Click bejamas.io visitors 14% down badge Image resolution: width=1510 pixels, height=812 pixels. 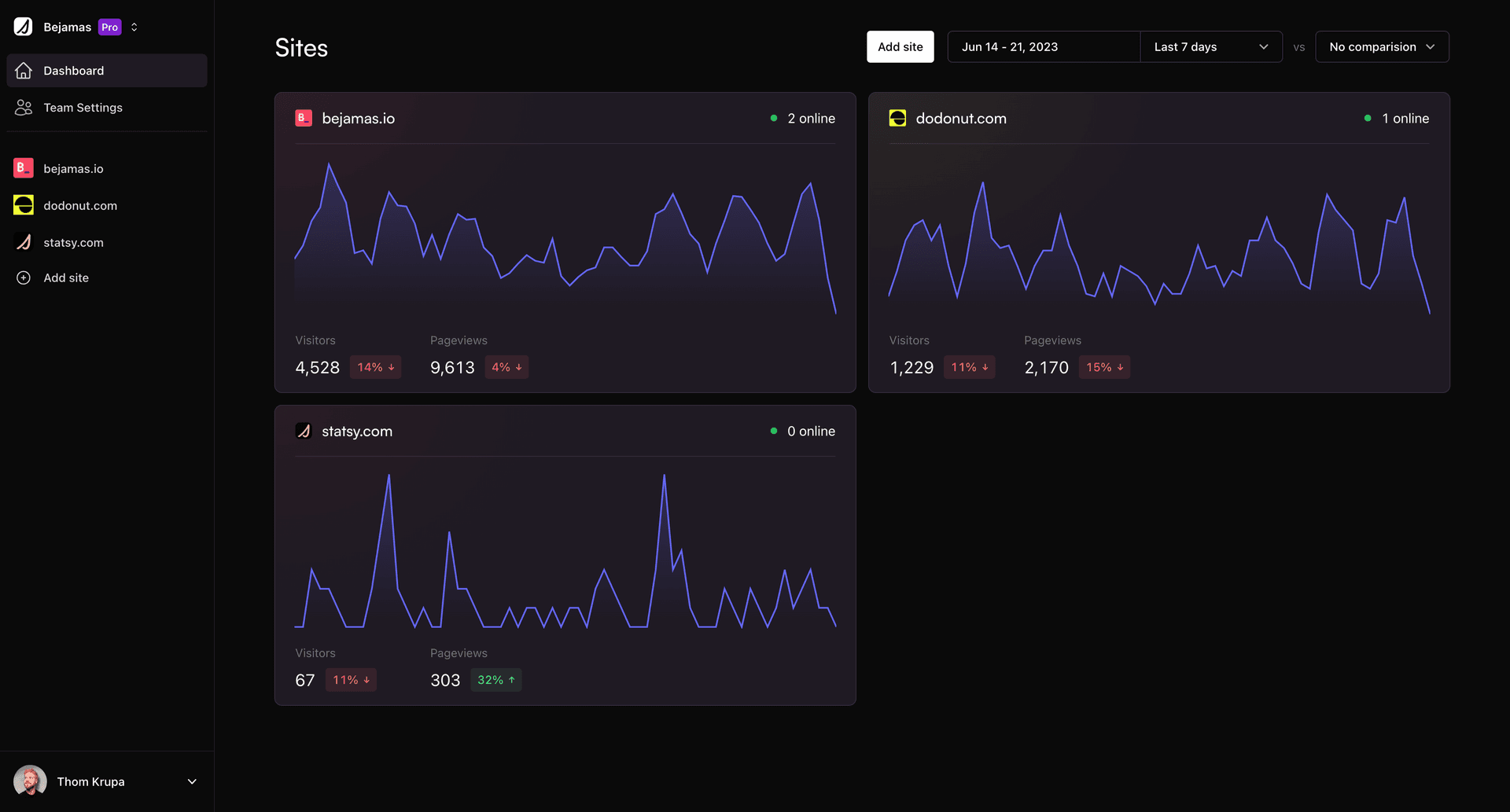click(376, 367)
